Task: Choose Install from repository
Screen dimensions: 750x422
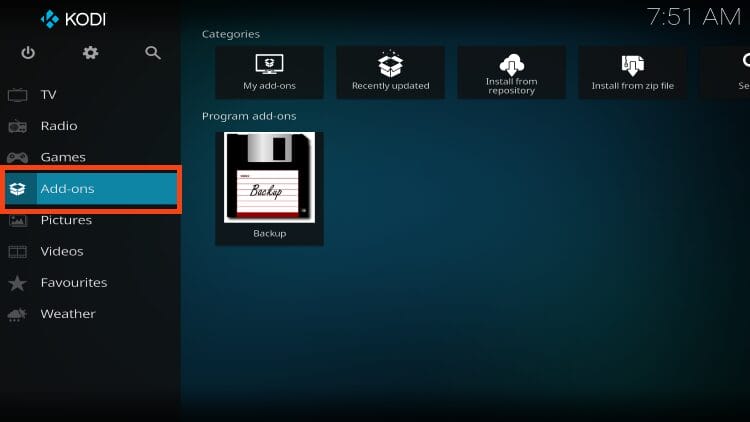Action: click(x=511, y=73)
